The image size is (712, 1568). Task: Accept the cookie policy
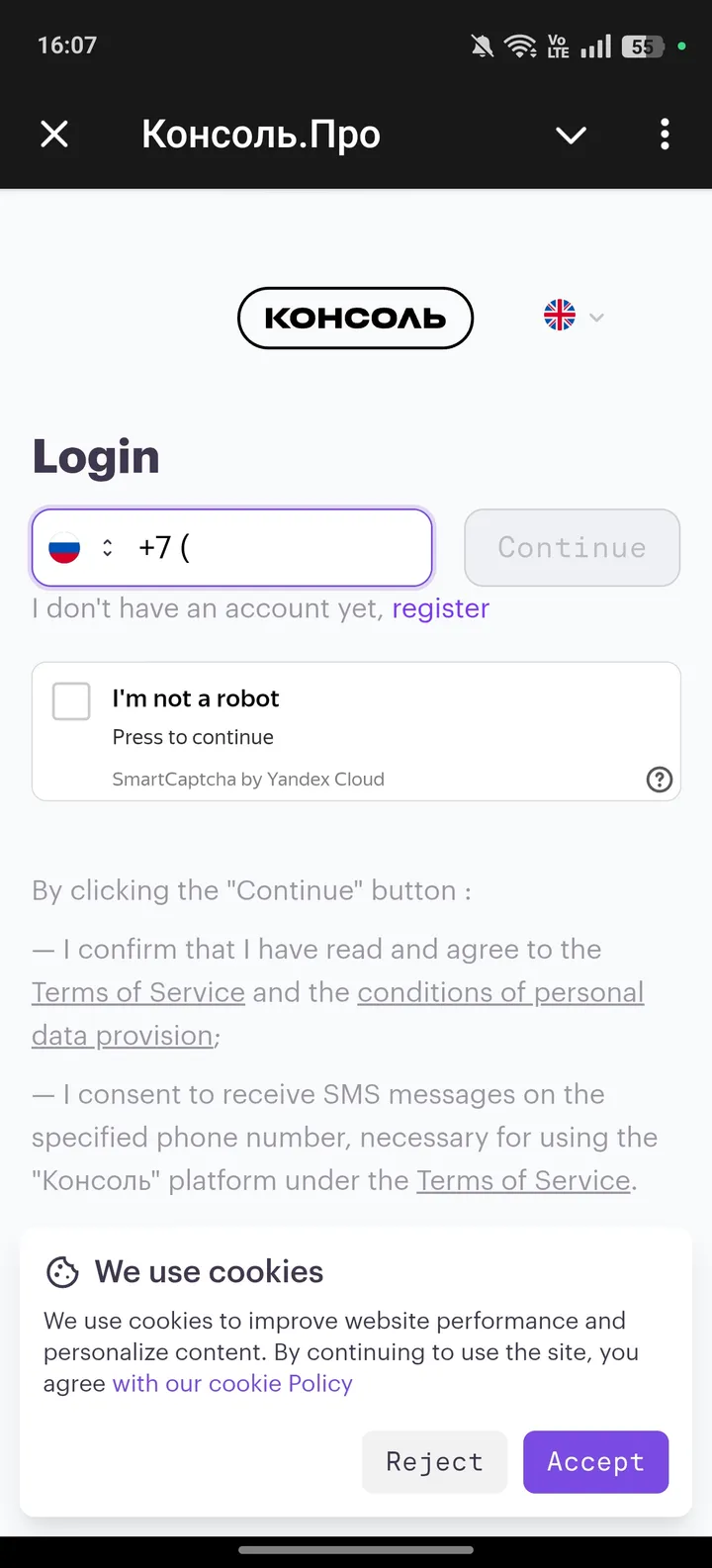(x=595, y=1461)
